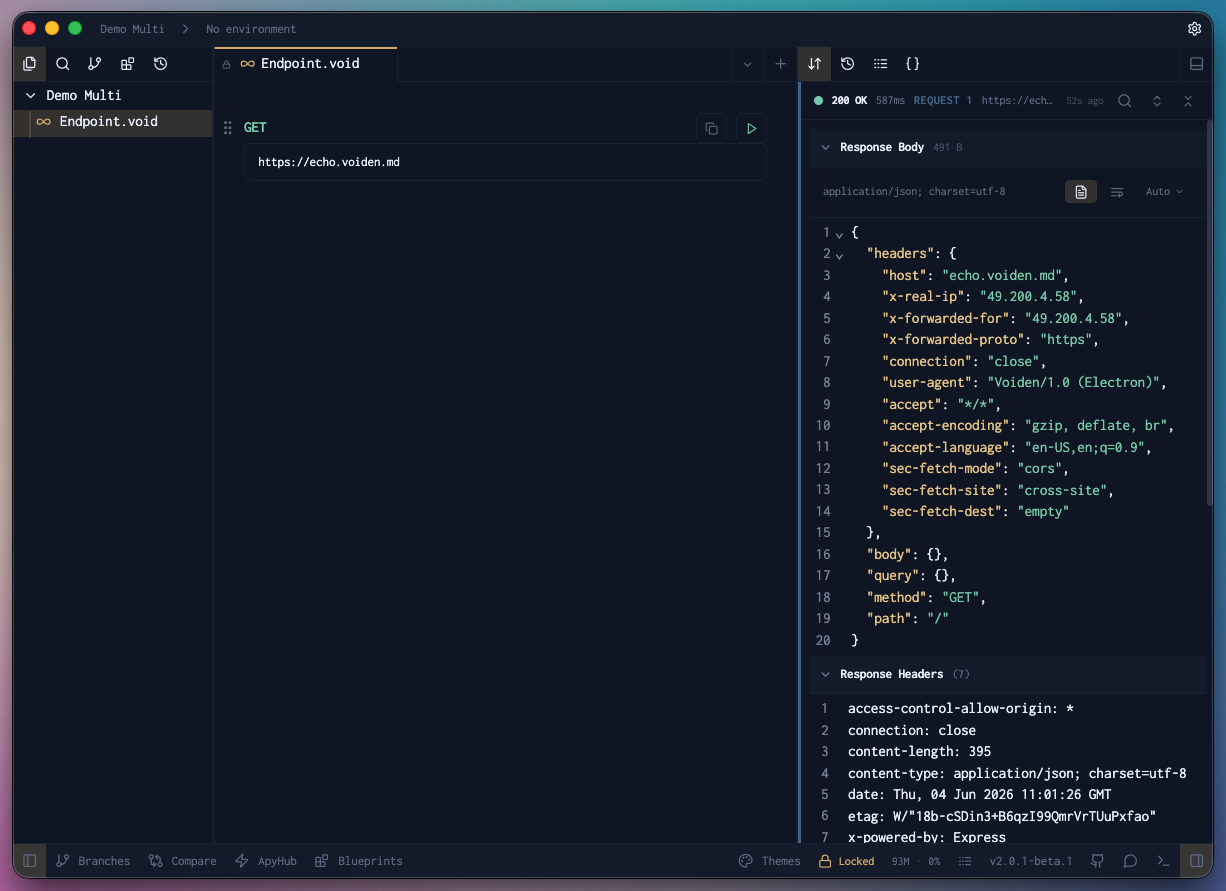Open the tab list dropdown chevron

(747, 64)
